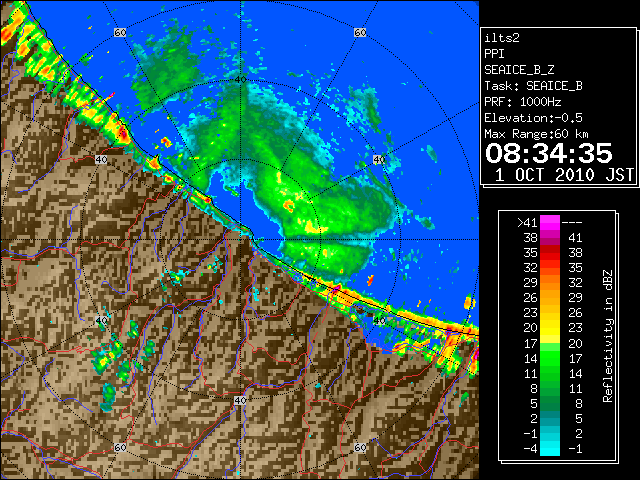Select the "PPI" scan type label
Screen dimensions: 640x480
(x=494, y=54)
